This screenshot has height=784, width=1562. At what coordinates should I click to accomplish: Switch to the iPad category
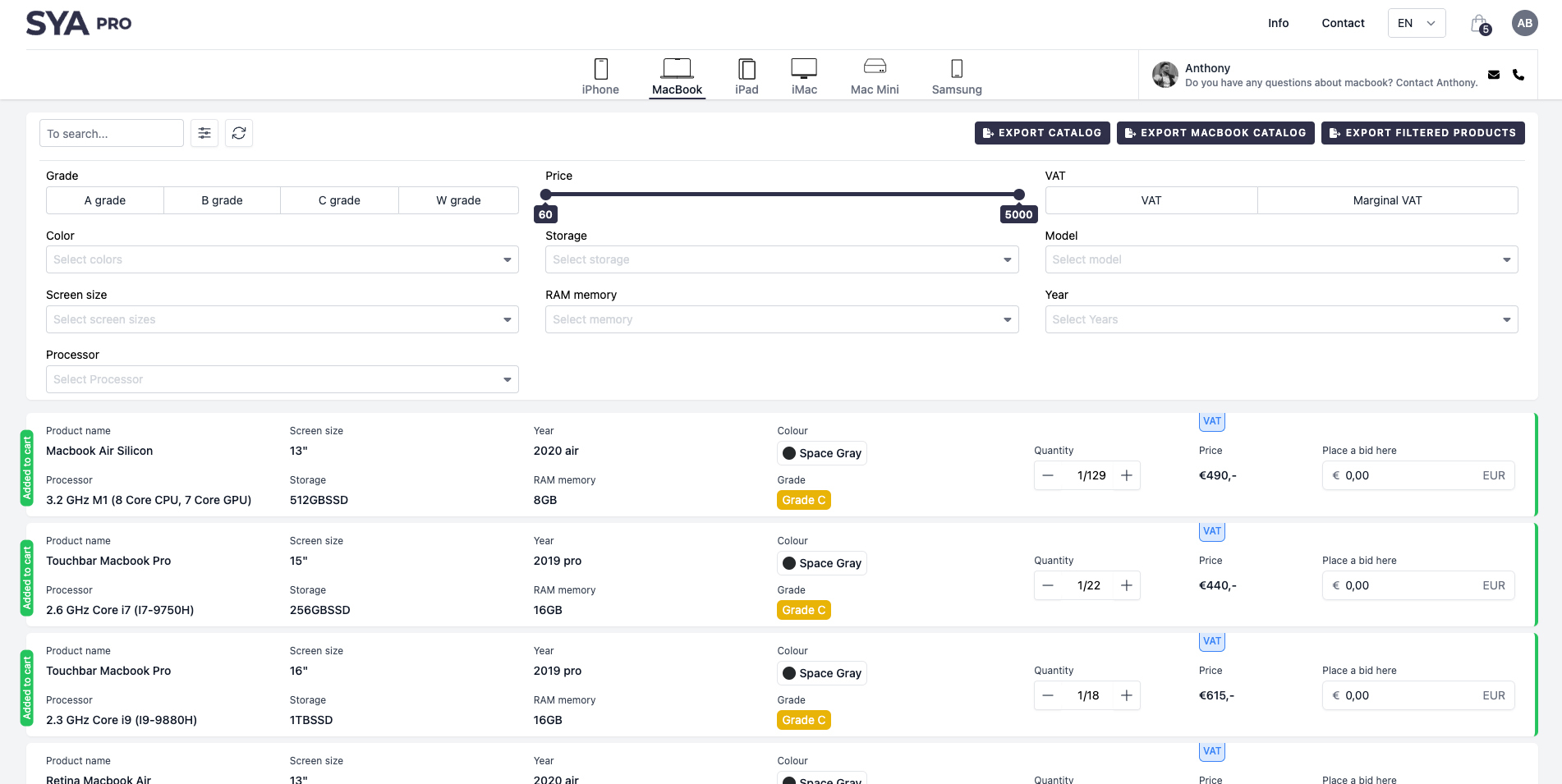747,77
